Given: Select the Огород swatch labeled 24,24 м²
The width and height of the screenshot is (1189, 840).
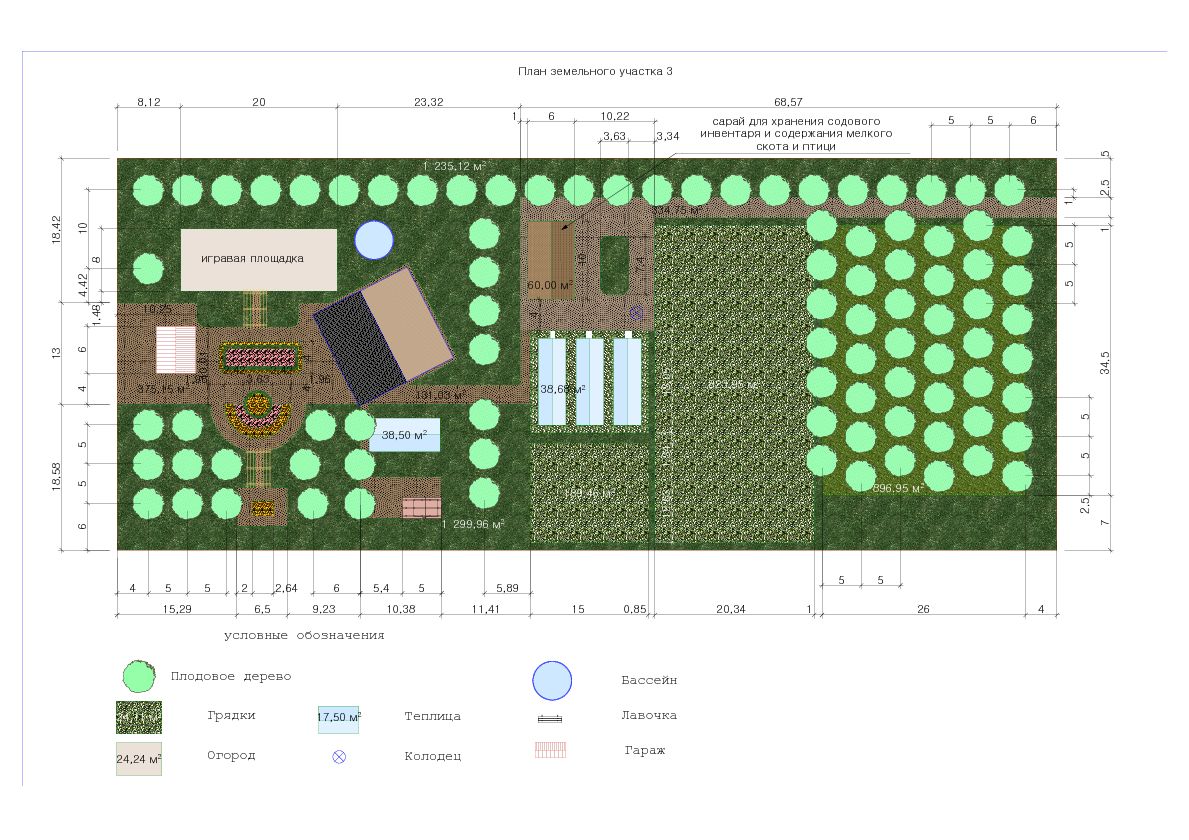Looking at the screenshot, I should coord(139,759).
